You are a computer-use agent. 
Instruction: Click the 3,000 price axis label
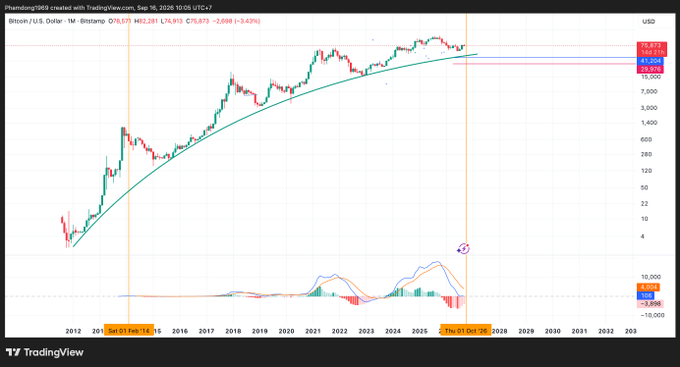(x=649, y=108)
